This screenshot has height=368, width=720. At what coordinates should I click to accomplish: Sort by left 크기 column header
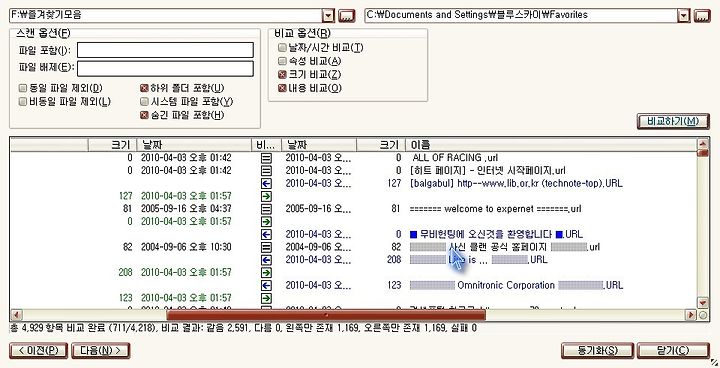[112, 145]
